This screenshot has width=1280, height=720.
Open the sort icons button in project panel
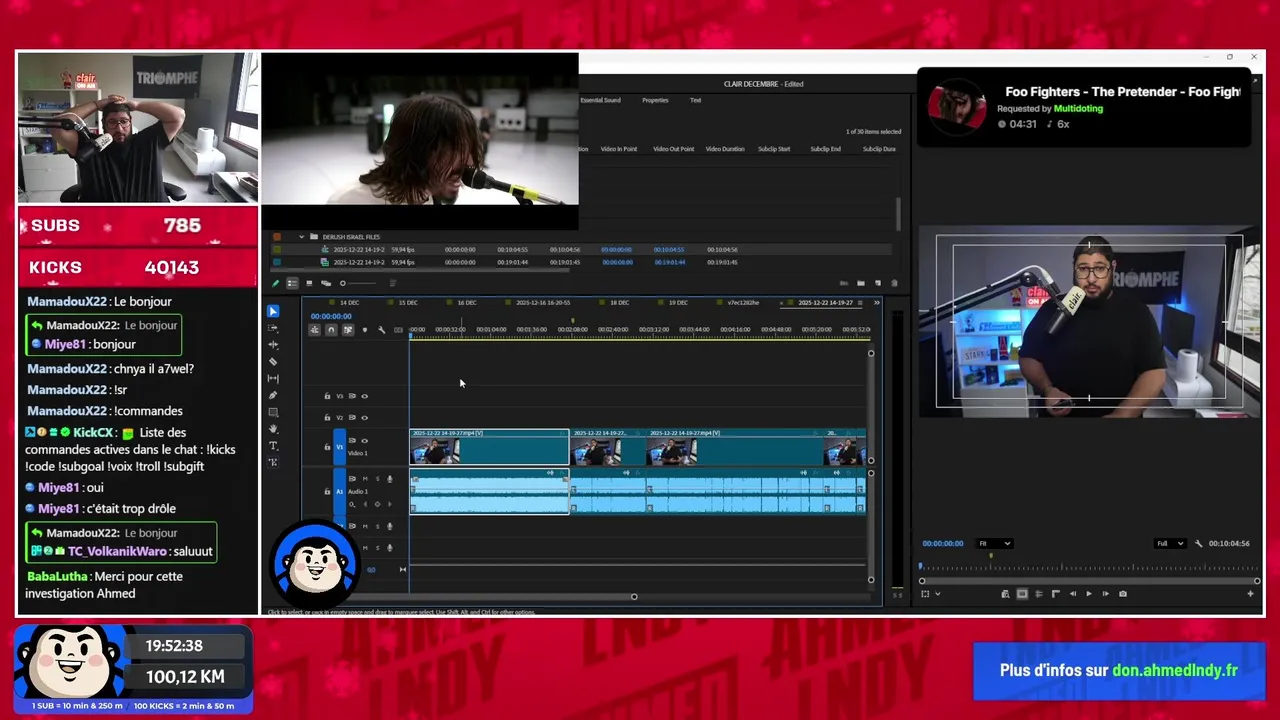[393, 283]
